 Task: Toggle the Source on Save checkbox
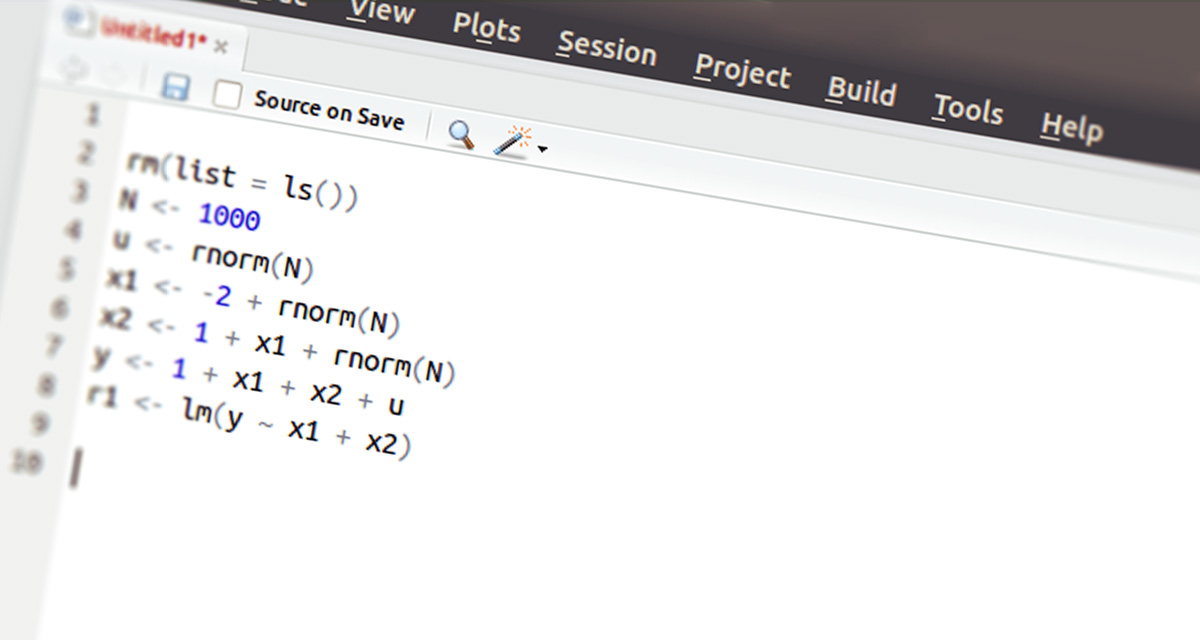228,95
